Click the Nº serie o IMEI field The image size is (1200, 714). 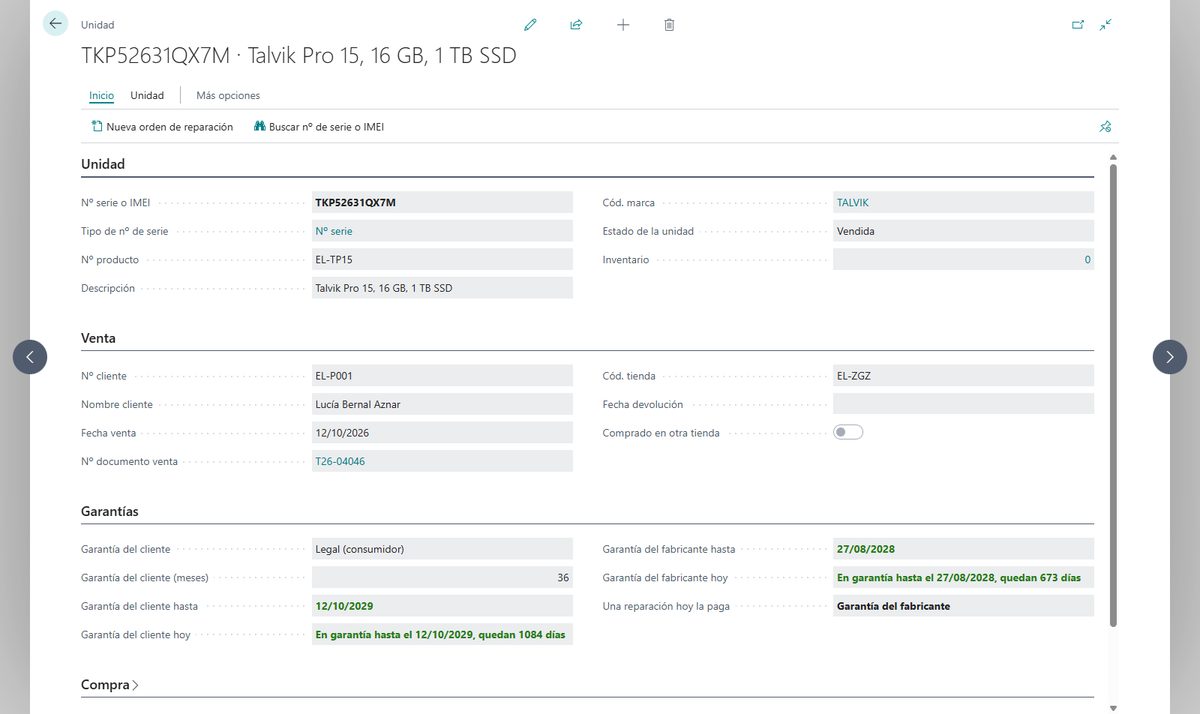(442, 202)
